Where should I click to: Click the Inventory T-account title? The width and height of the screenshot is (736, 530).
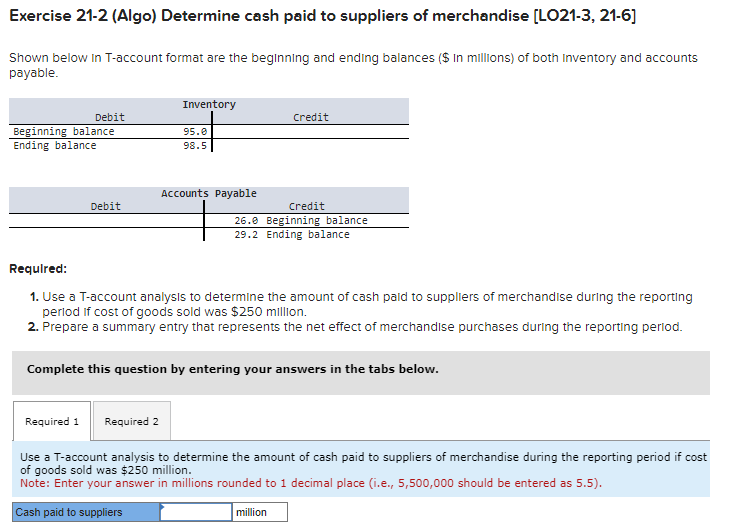[209, 104]
